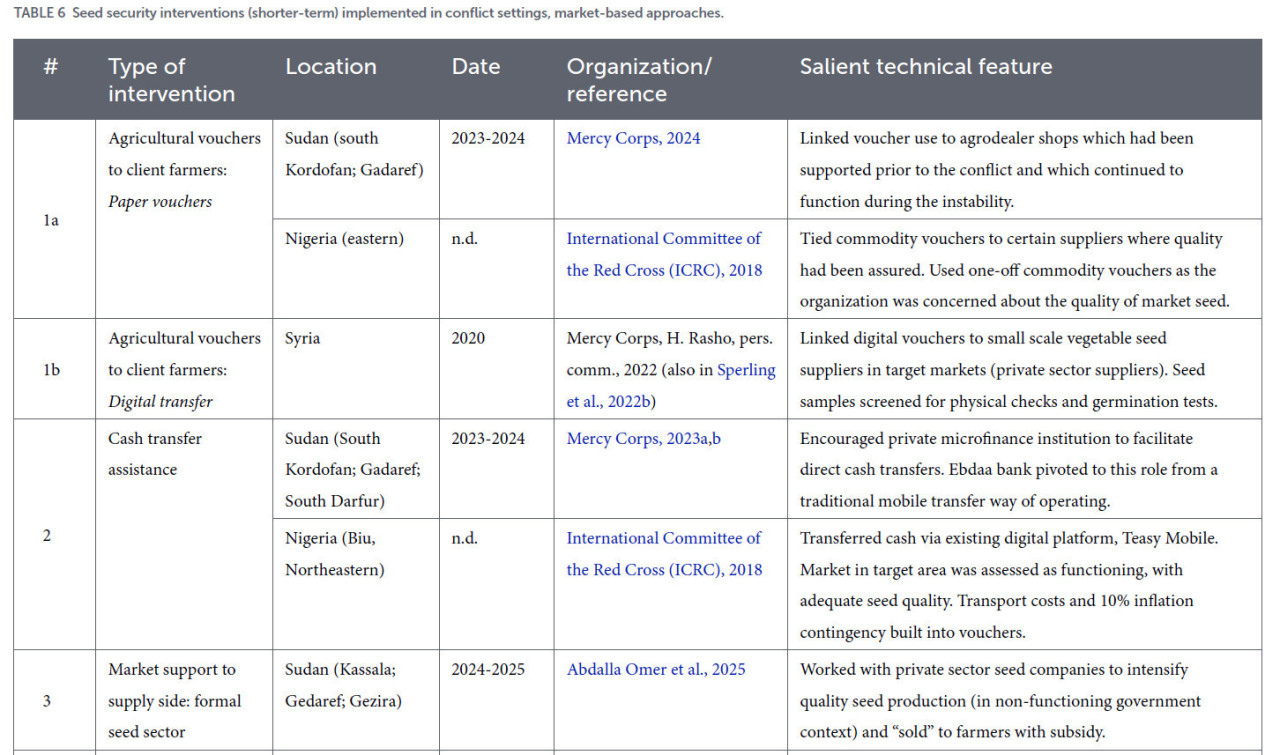Click the 'Salient technical feature' header
Screen dimensions: 1280x755
tap(926, 67)
